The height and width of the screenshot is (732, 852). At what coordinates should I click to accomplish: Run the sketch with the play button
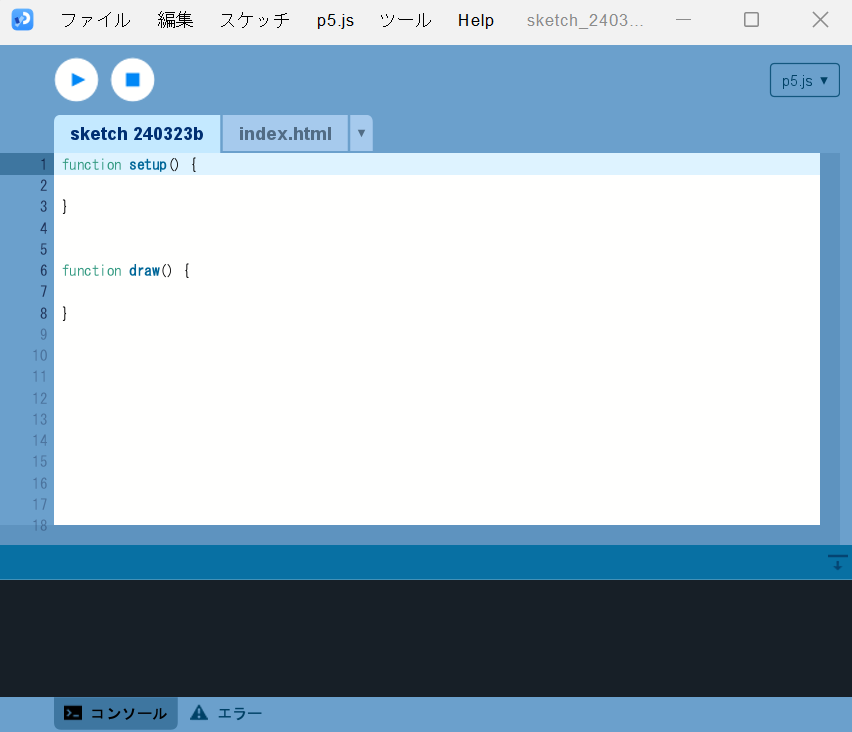click(76, 80)
